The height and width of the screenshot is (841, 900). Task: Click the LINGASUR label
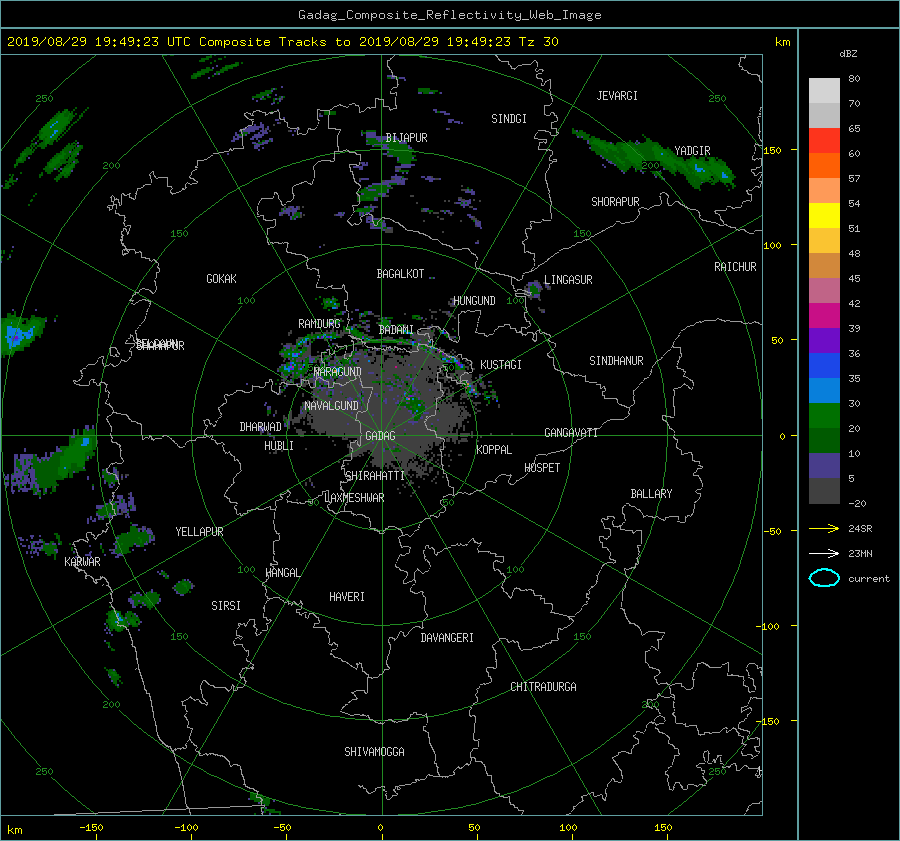point(568,280)
